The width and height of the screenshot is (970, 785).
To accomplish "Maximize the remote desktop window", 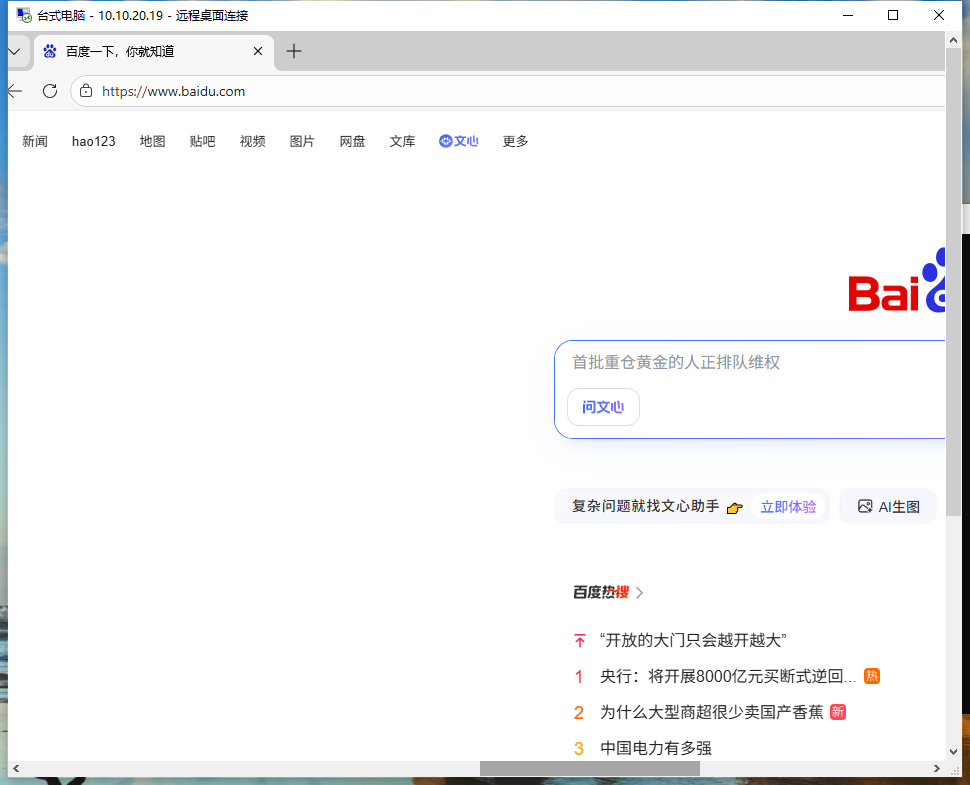I will (x=893, y=15).
